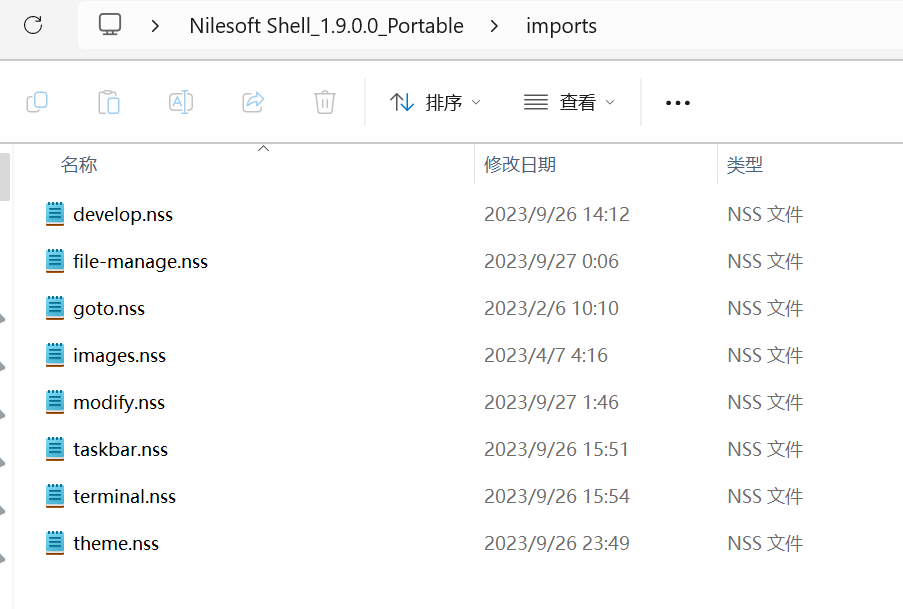Viewport: 903px width, 609px height.
Task: Expand chevron after Nilesoft Shell breadcrumb
Action: point(495,26)
